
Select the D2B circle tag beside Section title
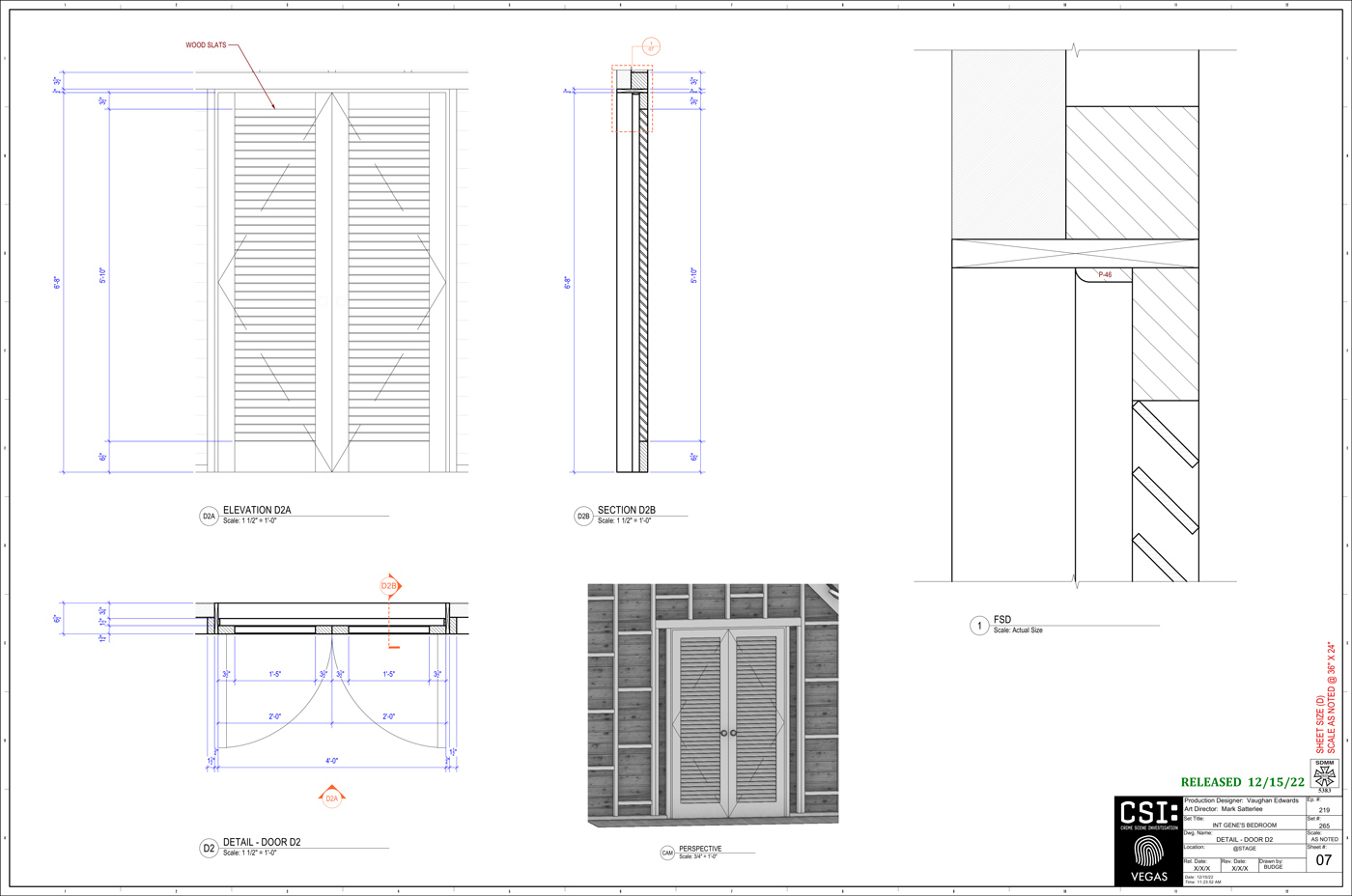[583, 516]
